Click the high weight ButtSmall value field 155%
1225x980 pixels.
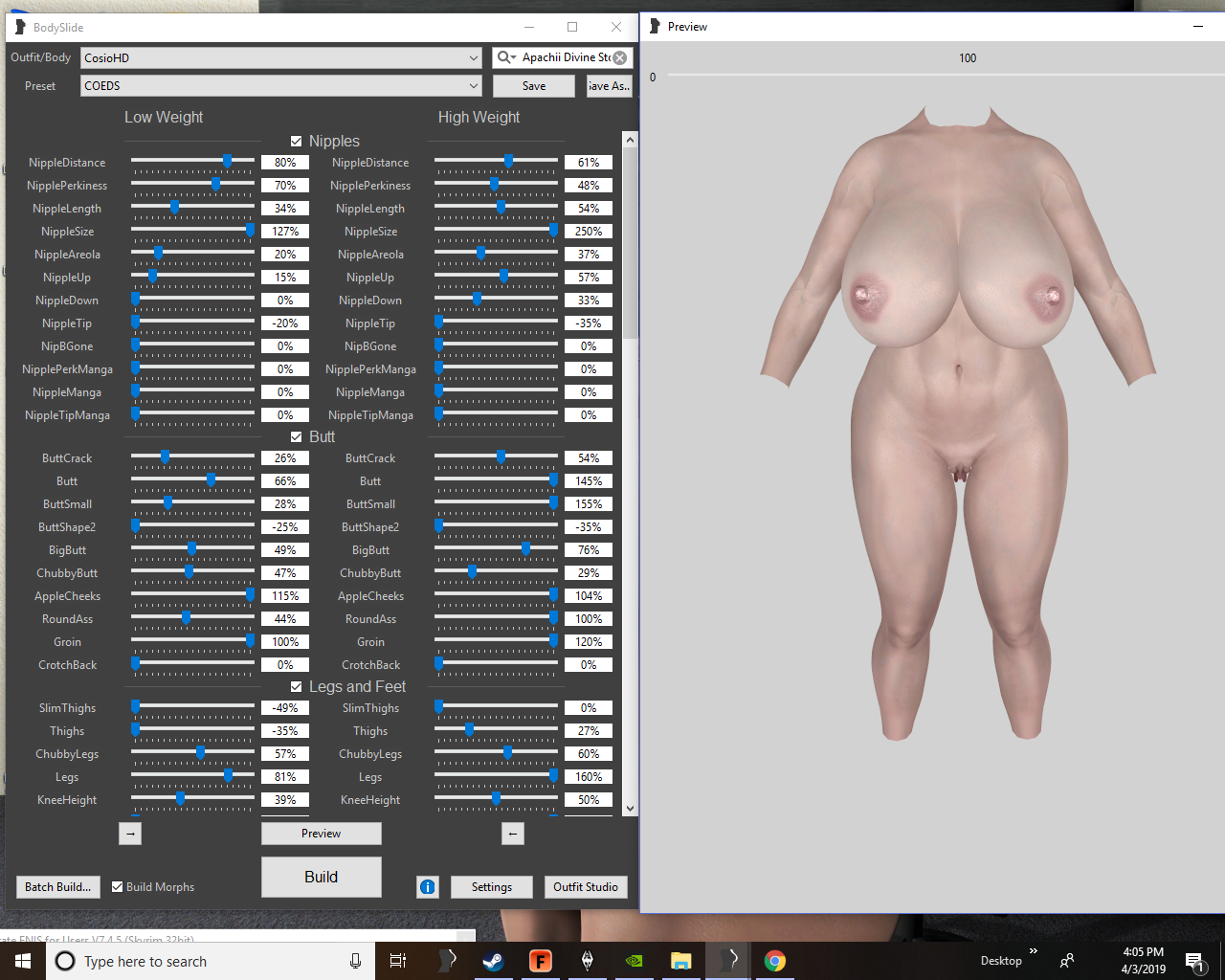point(589,504)
